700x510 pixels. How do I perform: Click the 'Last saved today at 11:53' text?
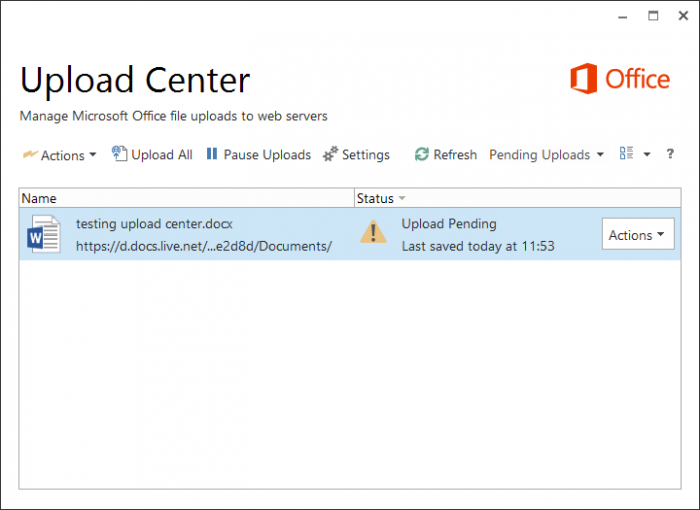point(478,245)
